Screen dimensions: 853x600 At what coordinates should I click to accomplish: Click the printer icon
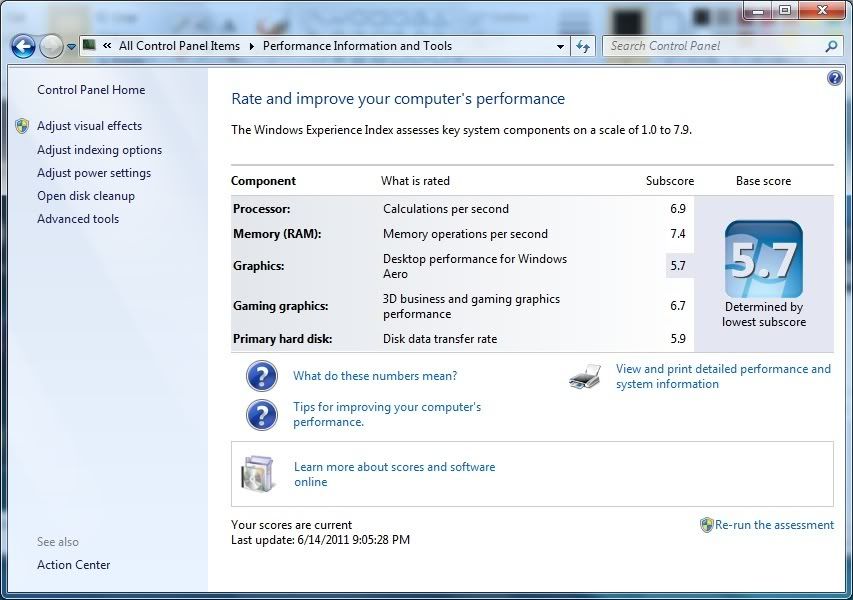coord(585,376)
